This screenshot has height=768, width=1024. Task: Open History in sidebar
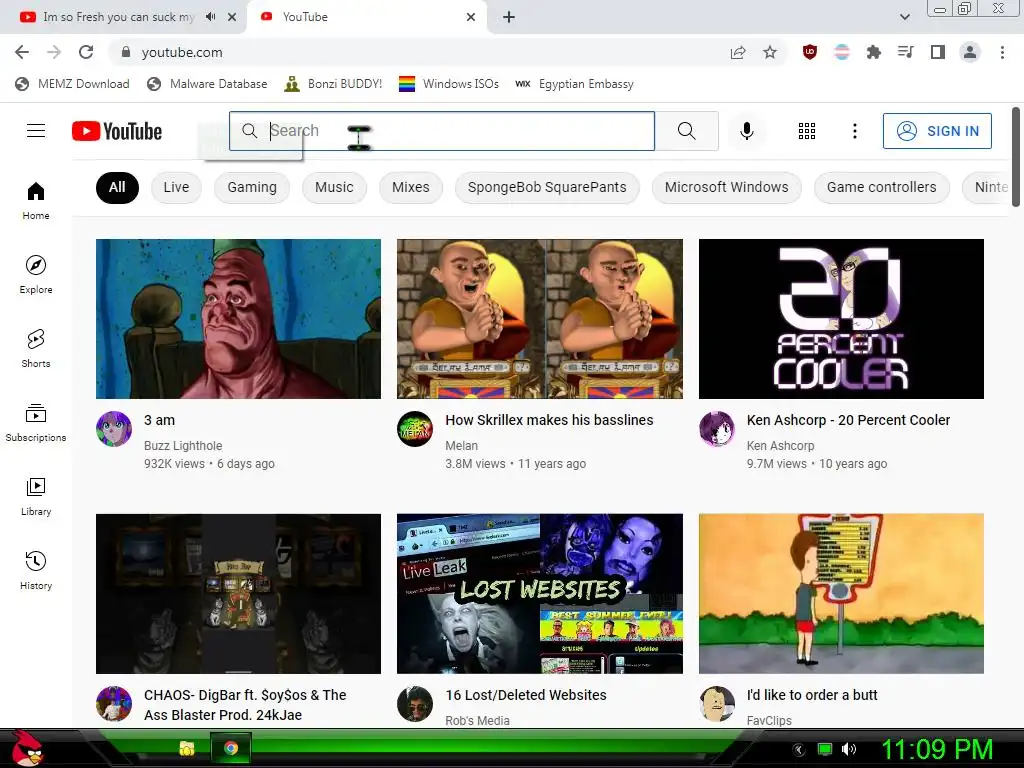click(x=36, y=570)
